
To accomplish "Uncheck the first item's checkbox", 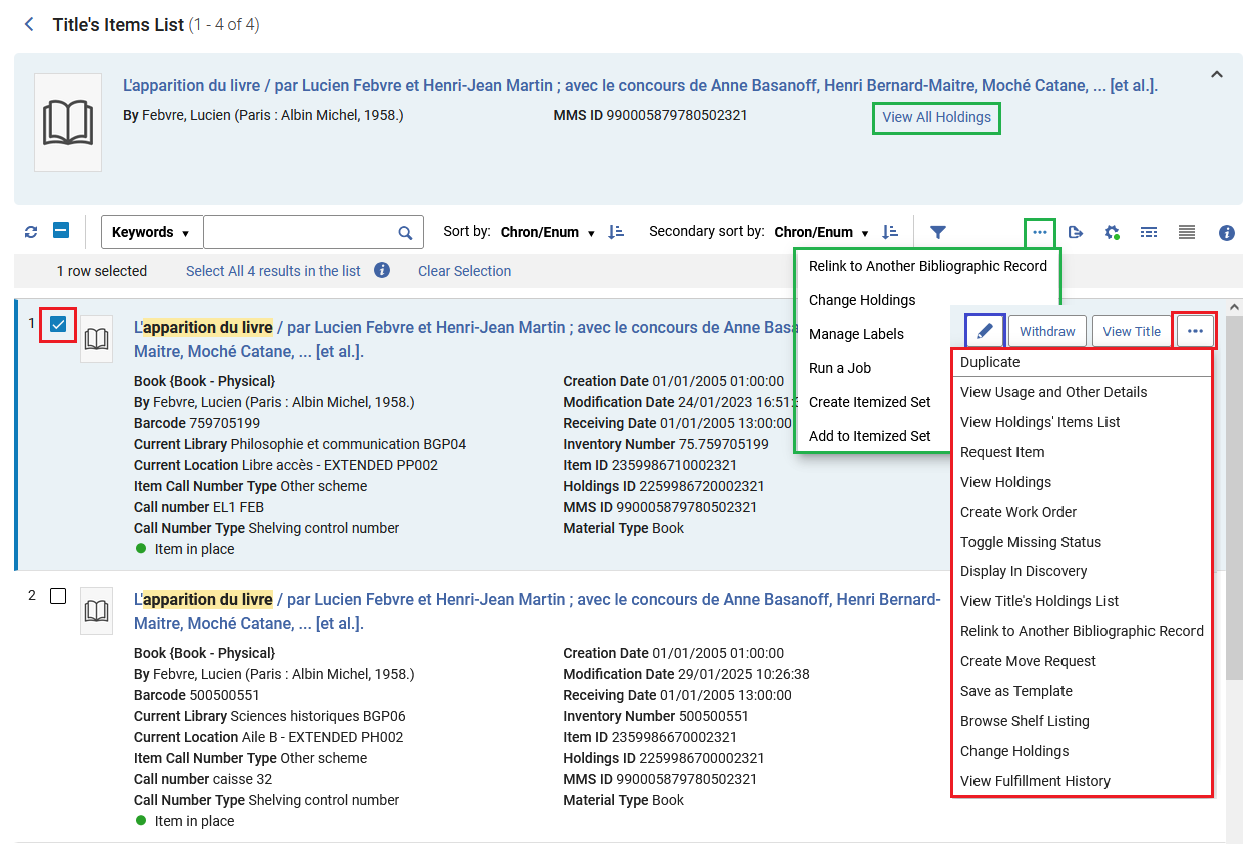I will 58,324.
